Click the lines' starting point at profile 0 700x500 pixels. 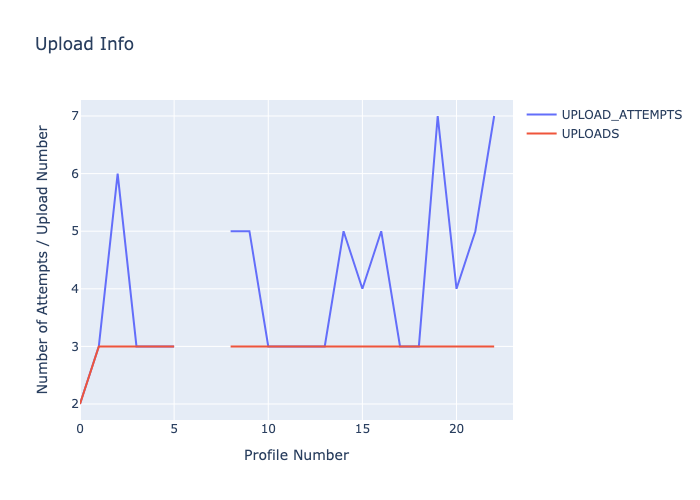click(x=80, y=404)
